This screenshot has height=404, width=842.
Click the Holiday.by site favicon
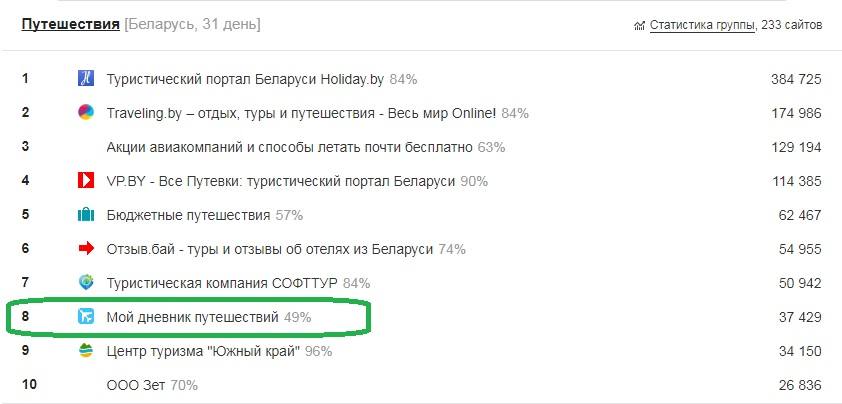85,79
